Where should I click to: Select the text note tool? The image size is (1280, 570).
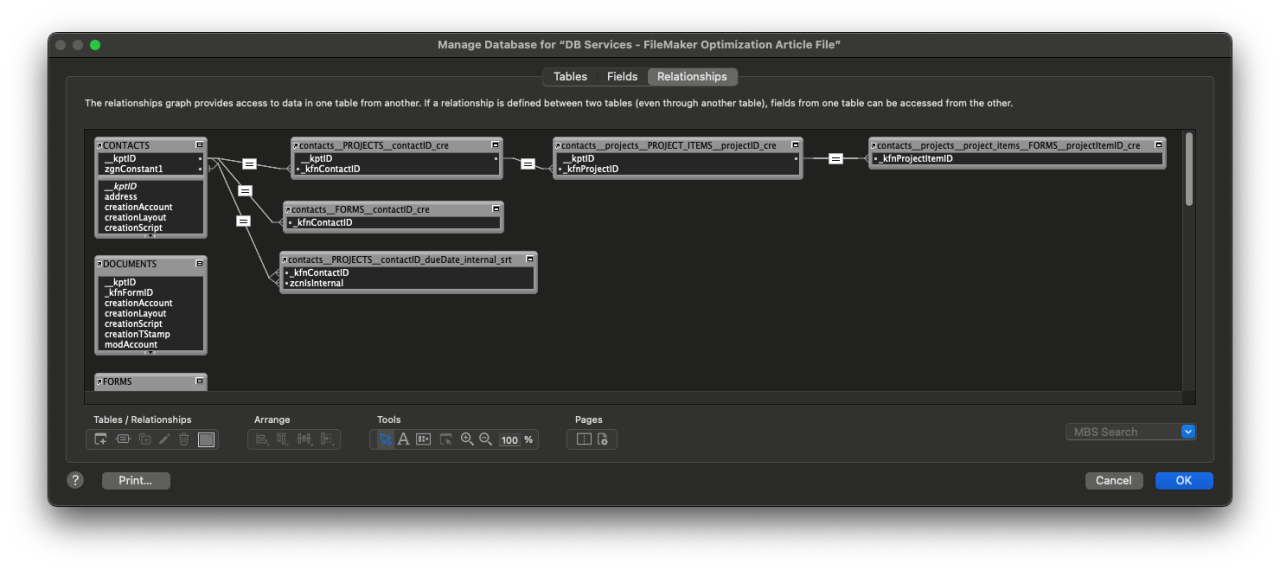[403, 439]
